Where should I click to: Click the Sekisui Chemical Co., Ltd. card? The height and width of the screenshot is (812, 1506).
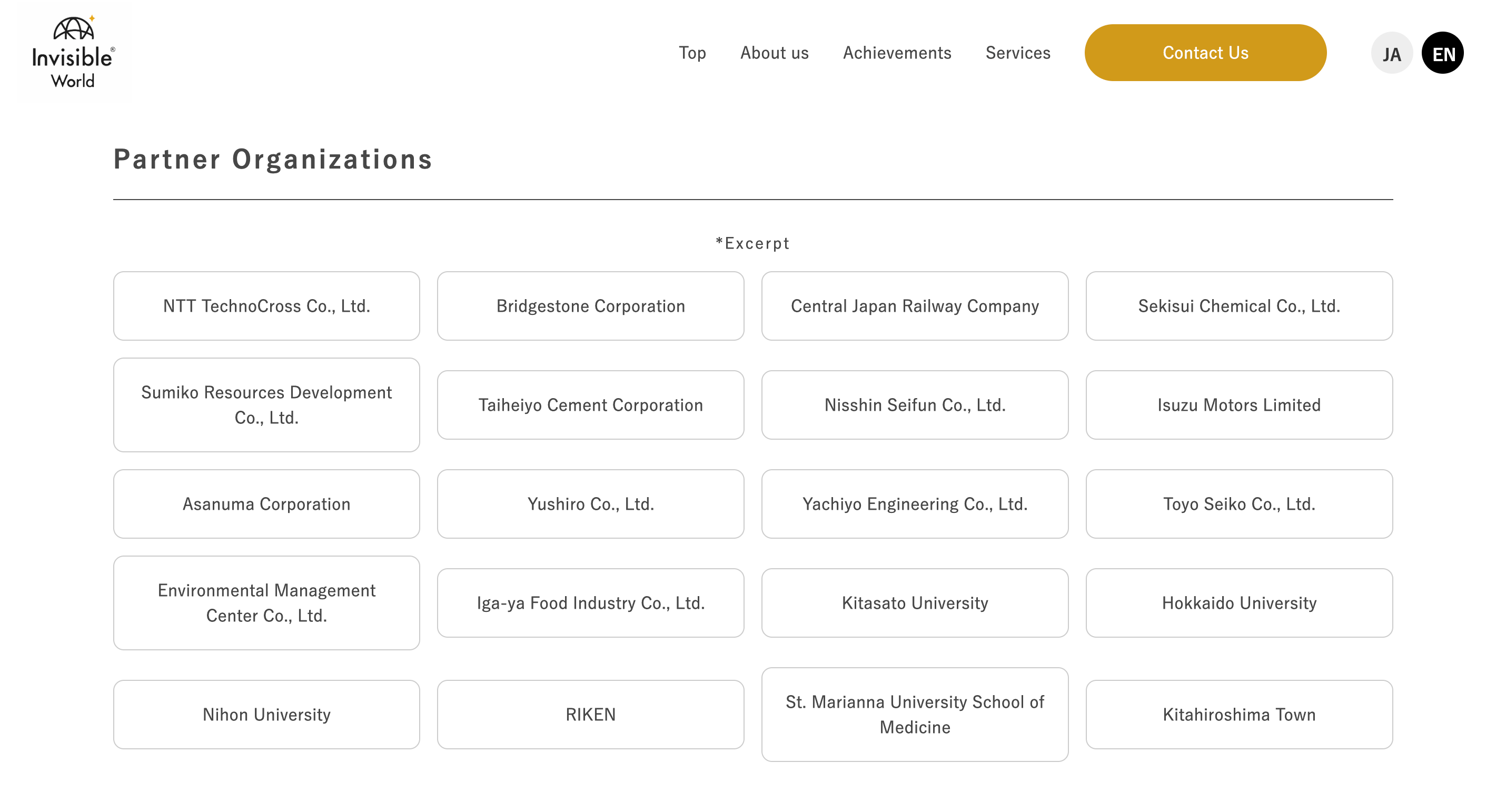pos(1240,305)
